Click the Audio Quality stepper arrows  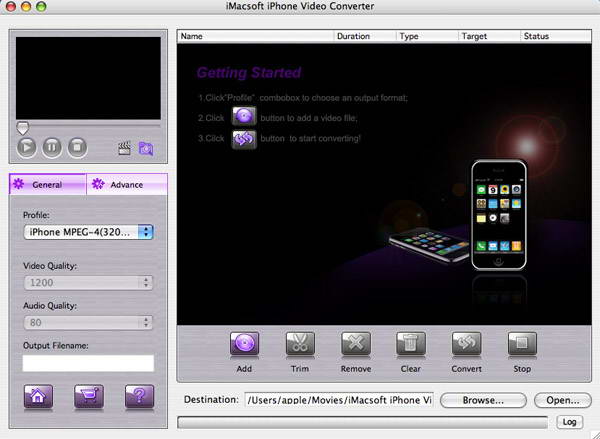pos(146,322)
